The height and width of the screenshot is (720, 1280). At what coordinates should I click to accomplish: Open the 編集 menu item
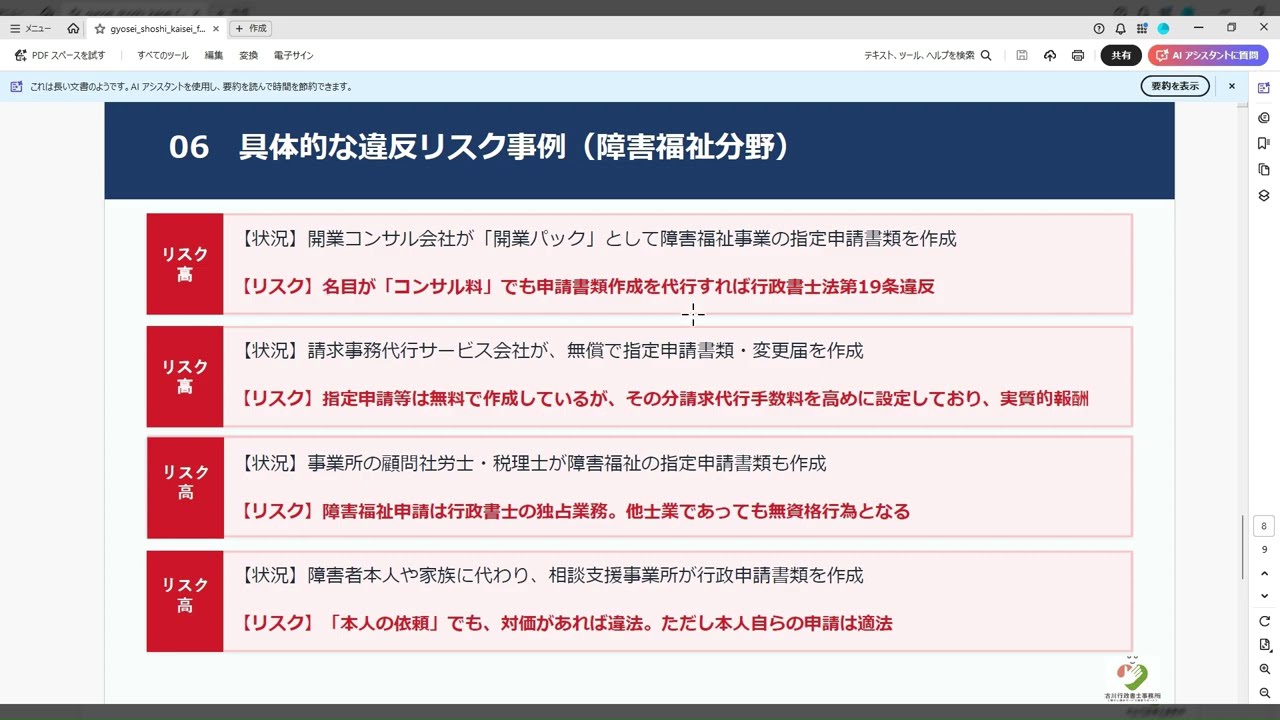214,56
